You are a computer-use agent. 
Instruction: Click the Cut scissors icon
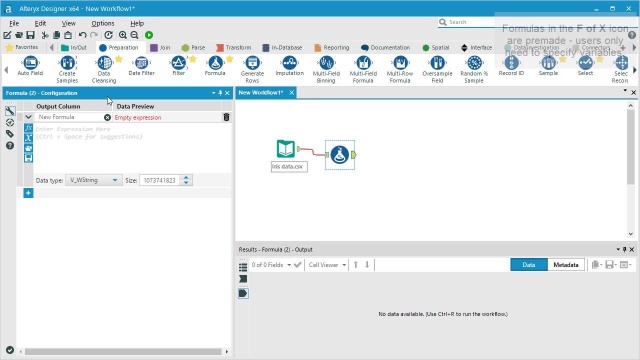point(45,35)
